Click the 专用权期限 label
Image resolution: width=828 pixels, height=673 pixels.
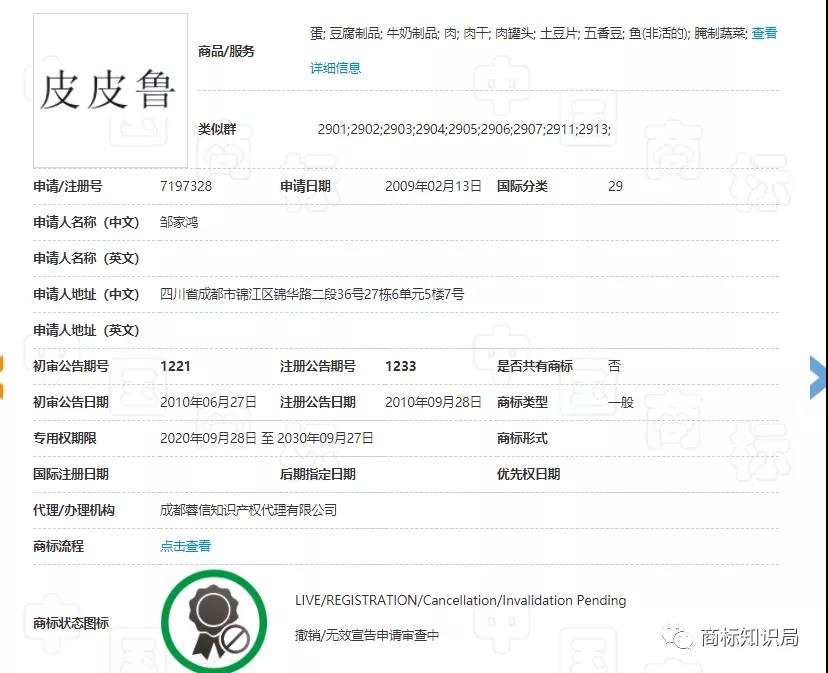click(64, 438)
